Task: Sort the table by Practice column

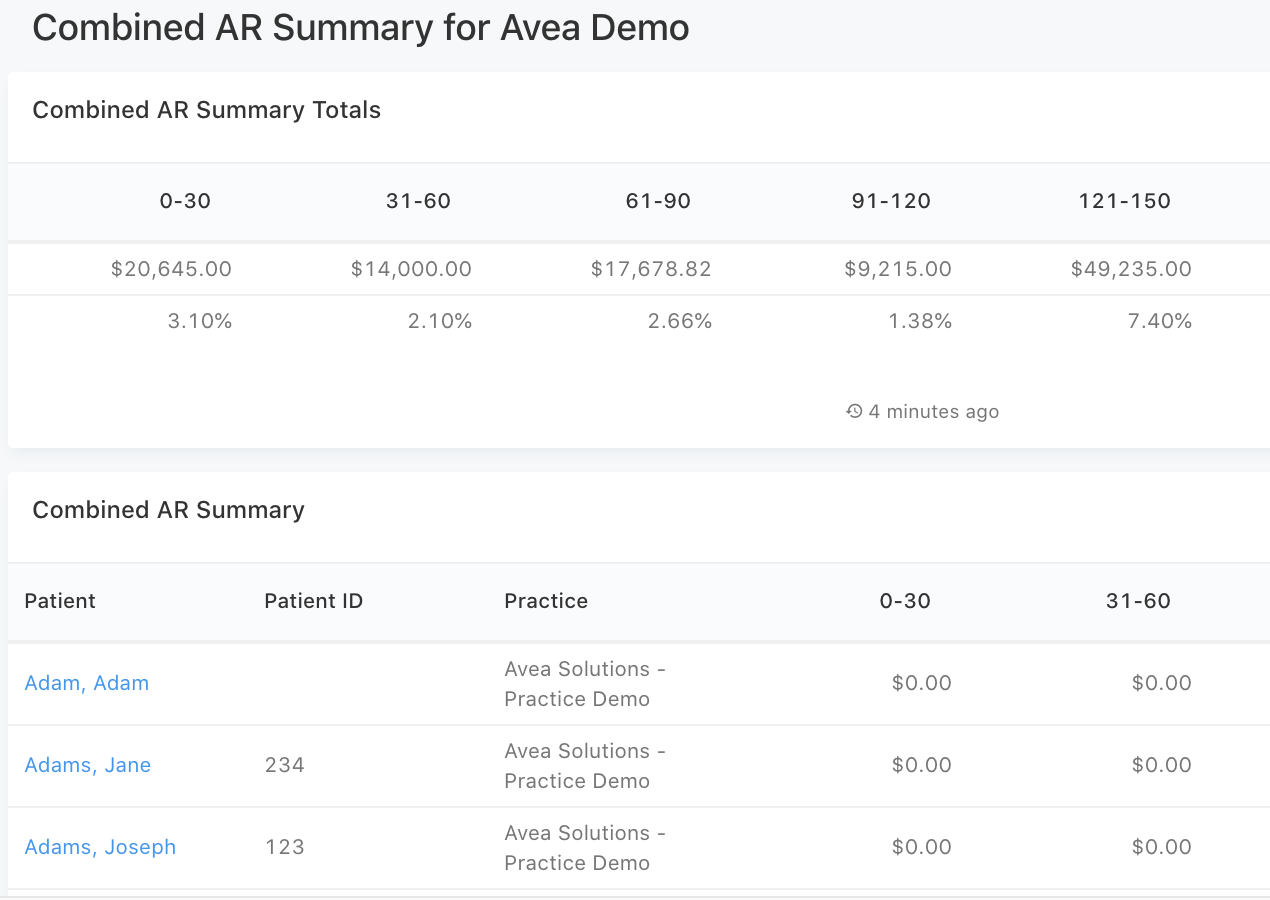Action: click(544, 601)
